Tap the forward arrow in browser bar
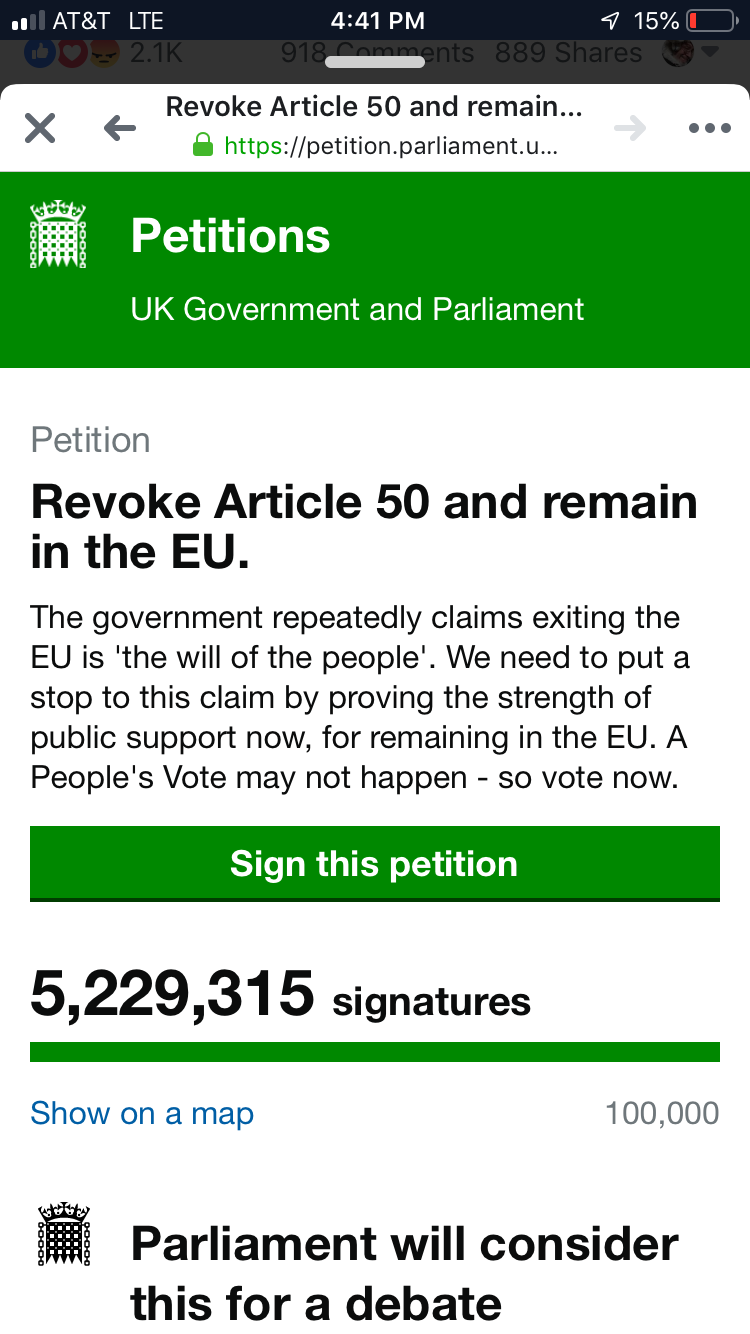 point(630,128)
